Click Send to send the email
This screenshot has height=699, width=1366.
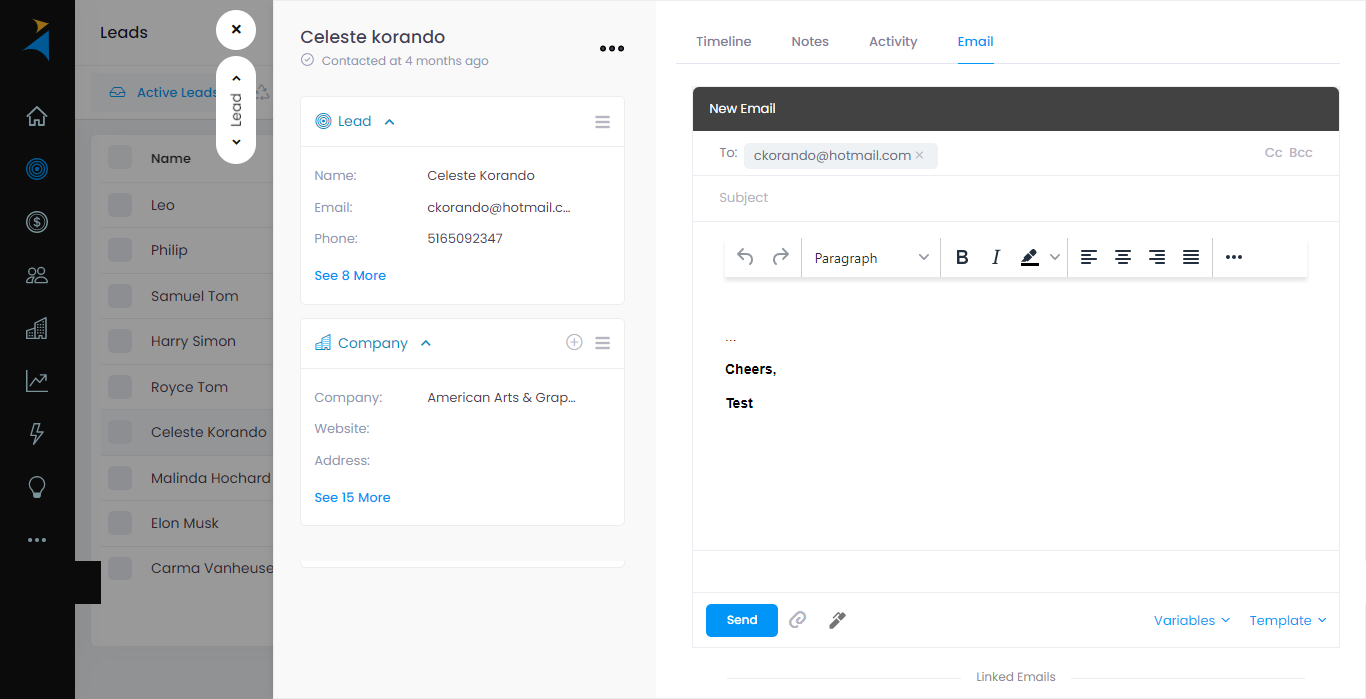click(x=741, y=620)
